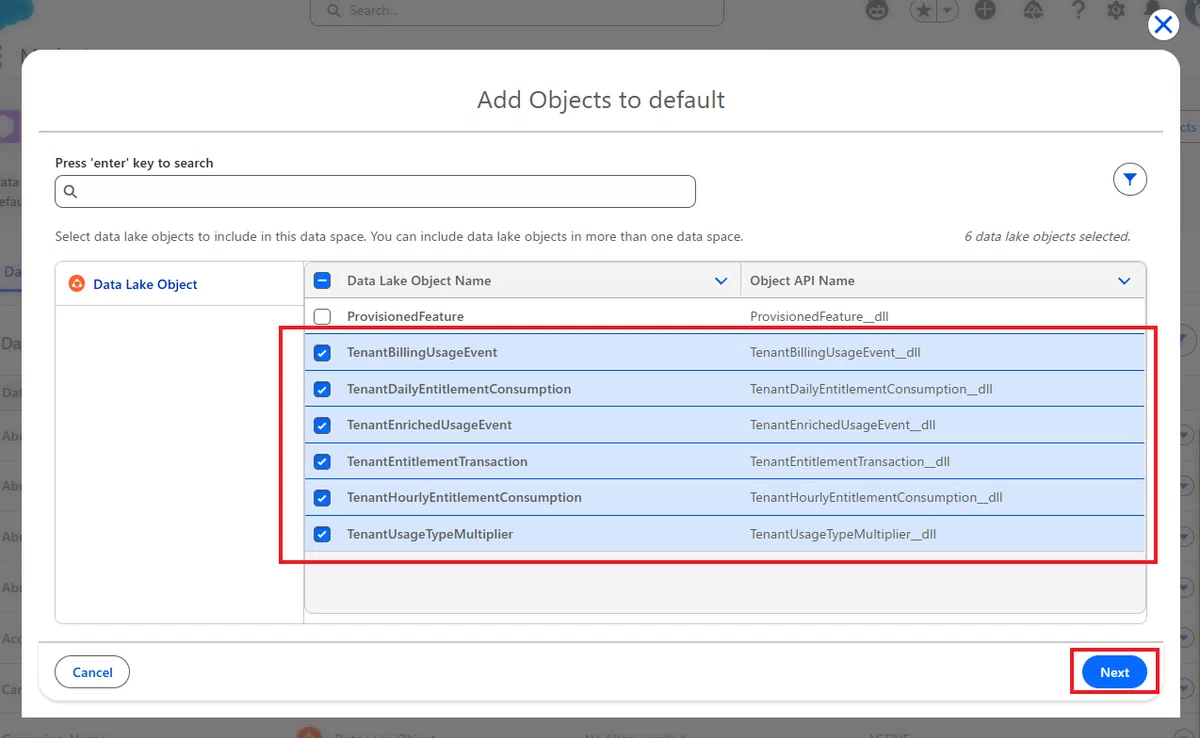Screen dimensions: 1200x738
Task: Uncheck the TenantBillingUsageEvent checkbox
Action: pyautogui.click(x=322, y=353)
